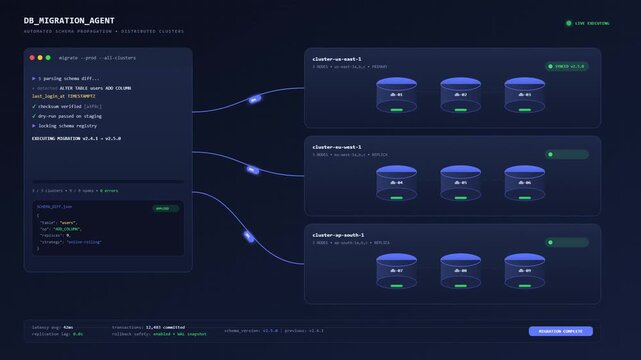
Task: Click the replication lag value in footer
Action: (x=78, y=334)
